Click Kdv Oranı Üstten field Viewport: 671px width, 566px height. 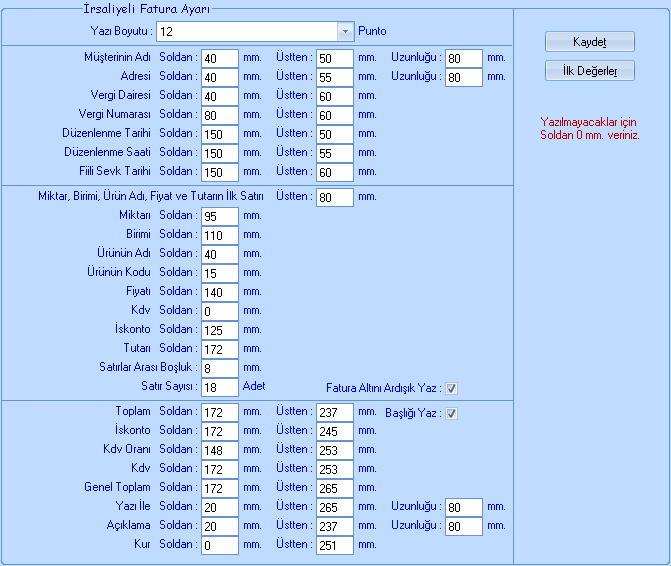[x=335, y=450]
